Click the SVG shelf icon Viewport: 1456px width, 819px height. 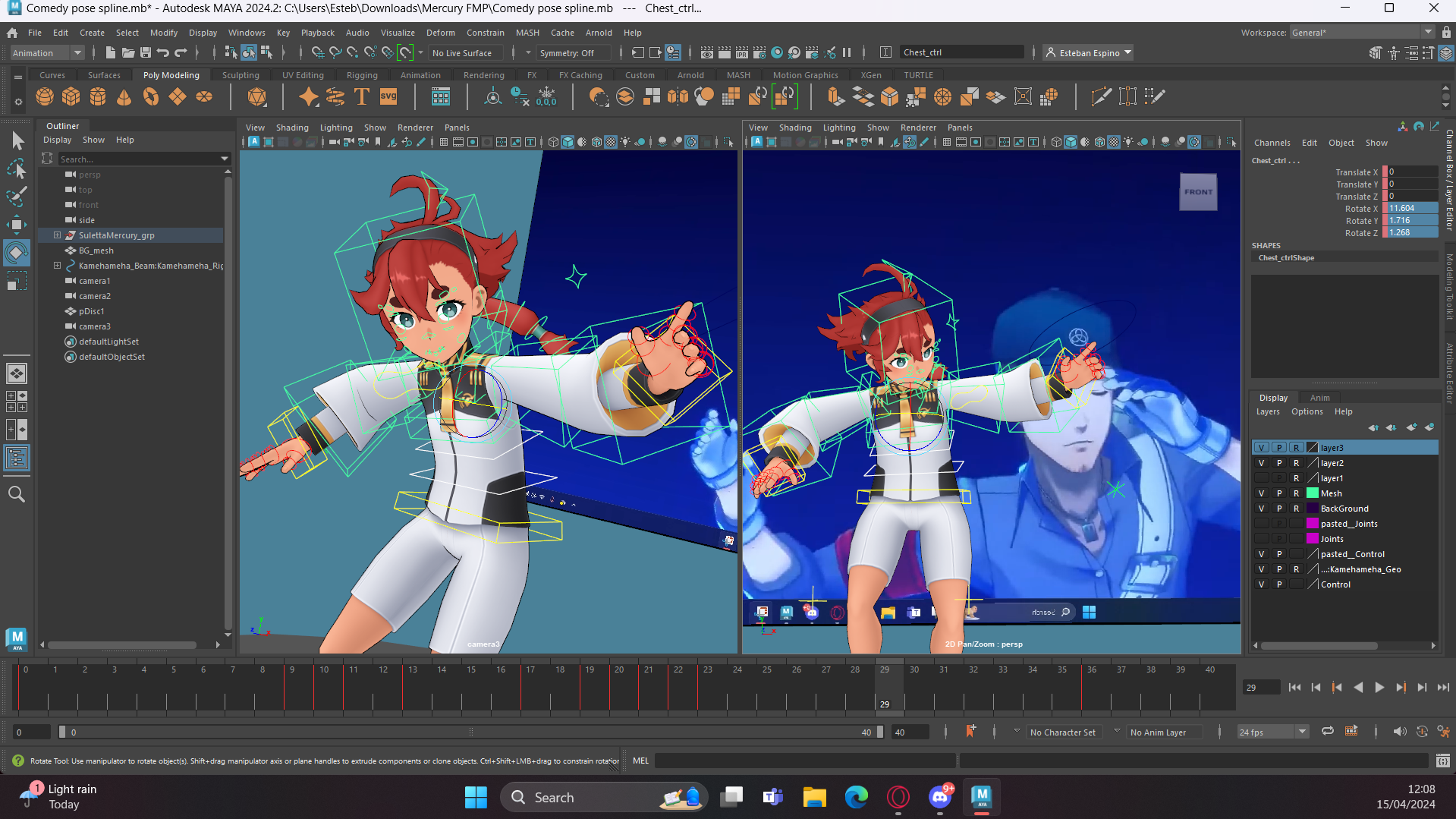388,97
